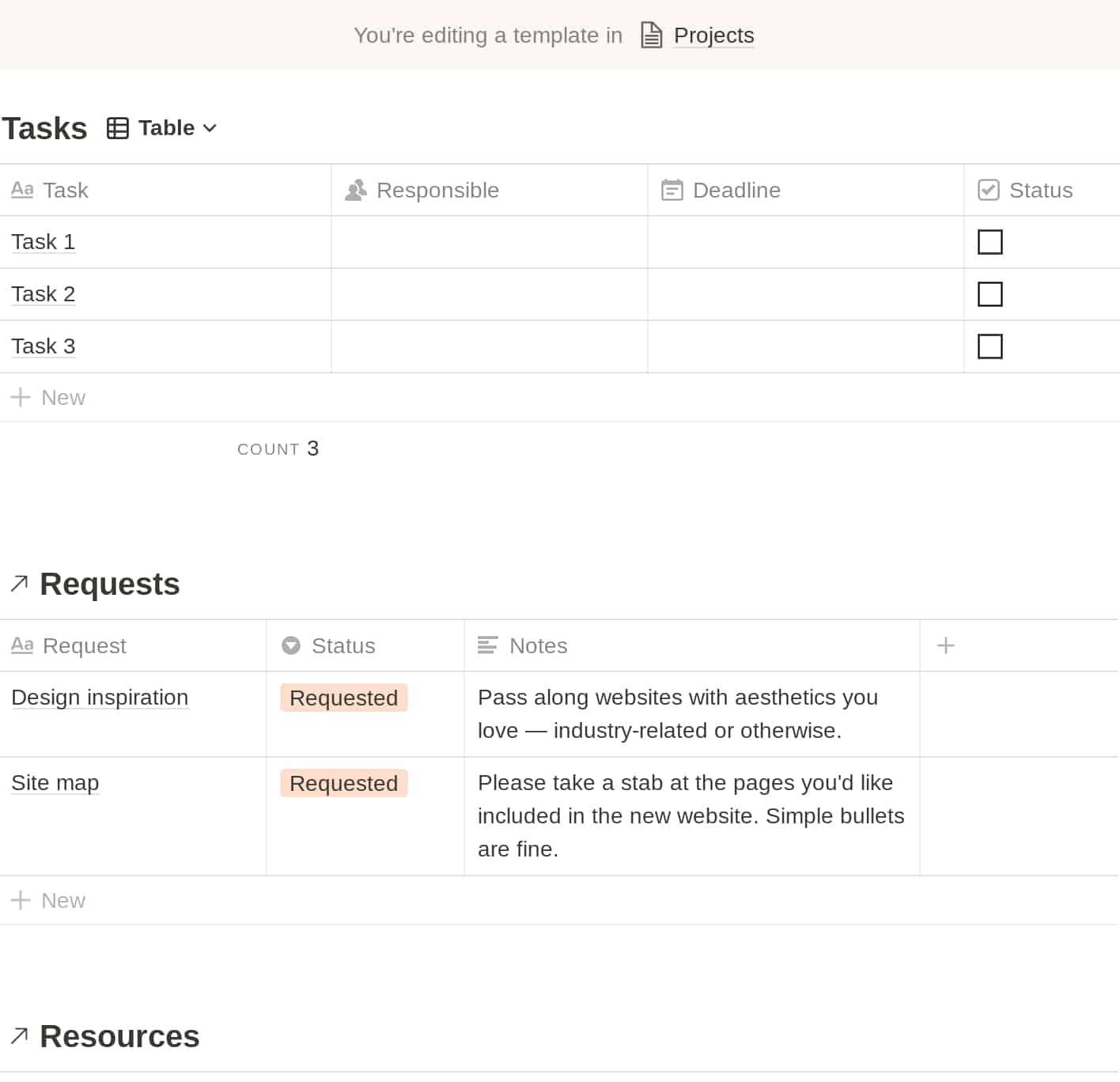This screenshot has width=1120, height=1082.
Task: Click the Projects page icon in the top banner
Action: (651, 35)
